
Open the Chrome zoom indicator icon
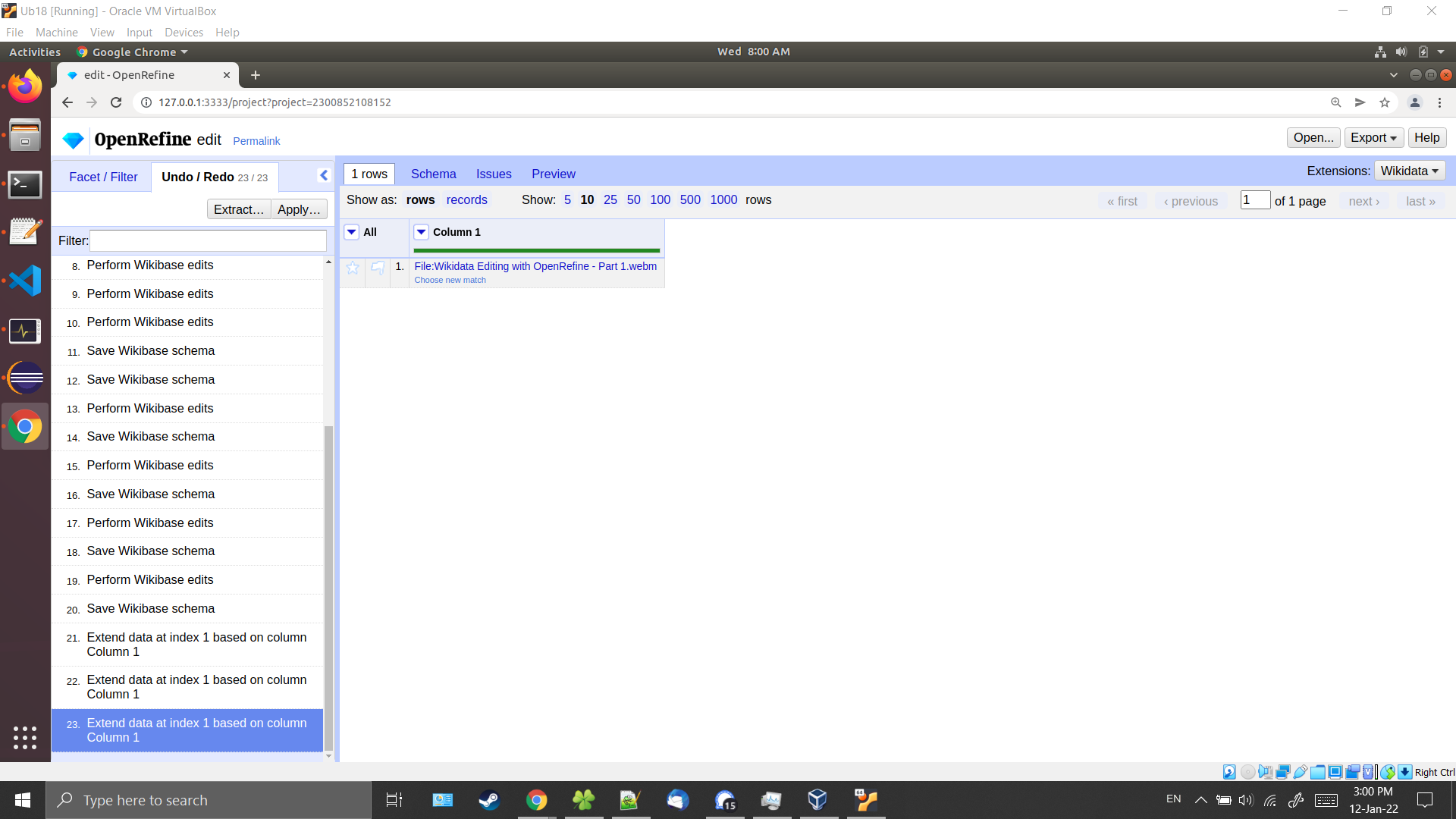1336,102
